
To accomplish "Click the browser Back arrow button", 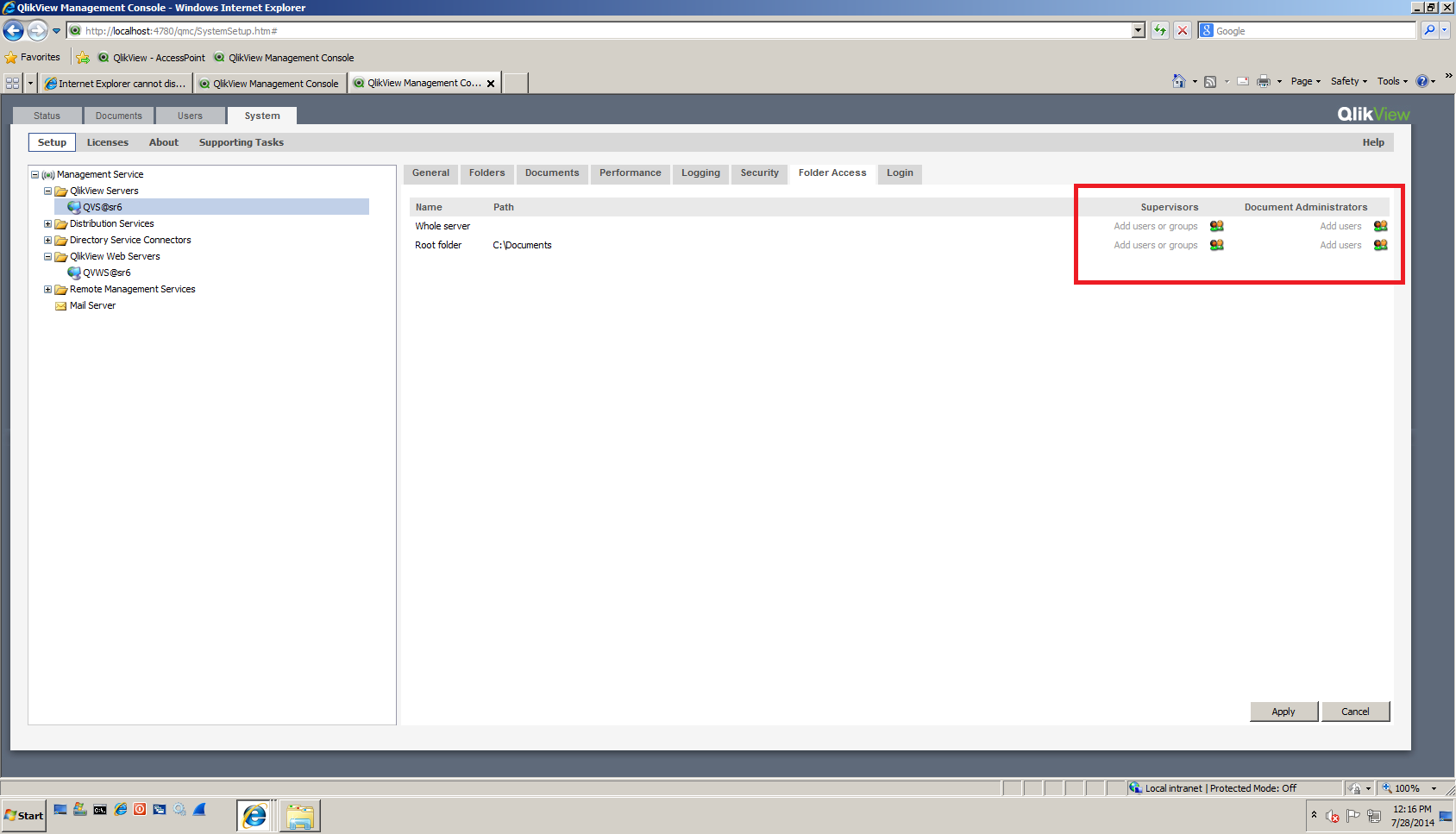I will click(13, 31).
